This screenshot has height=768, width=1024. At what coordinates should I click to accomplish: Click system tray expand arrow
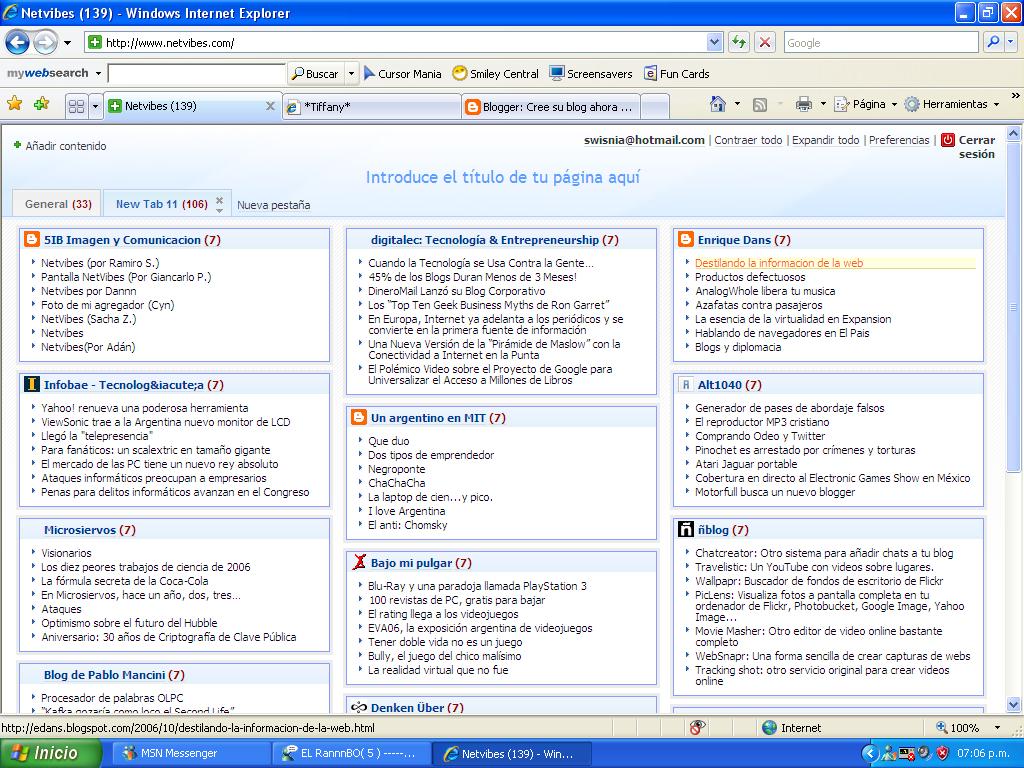point(869,753)
